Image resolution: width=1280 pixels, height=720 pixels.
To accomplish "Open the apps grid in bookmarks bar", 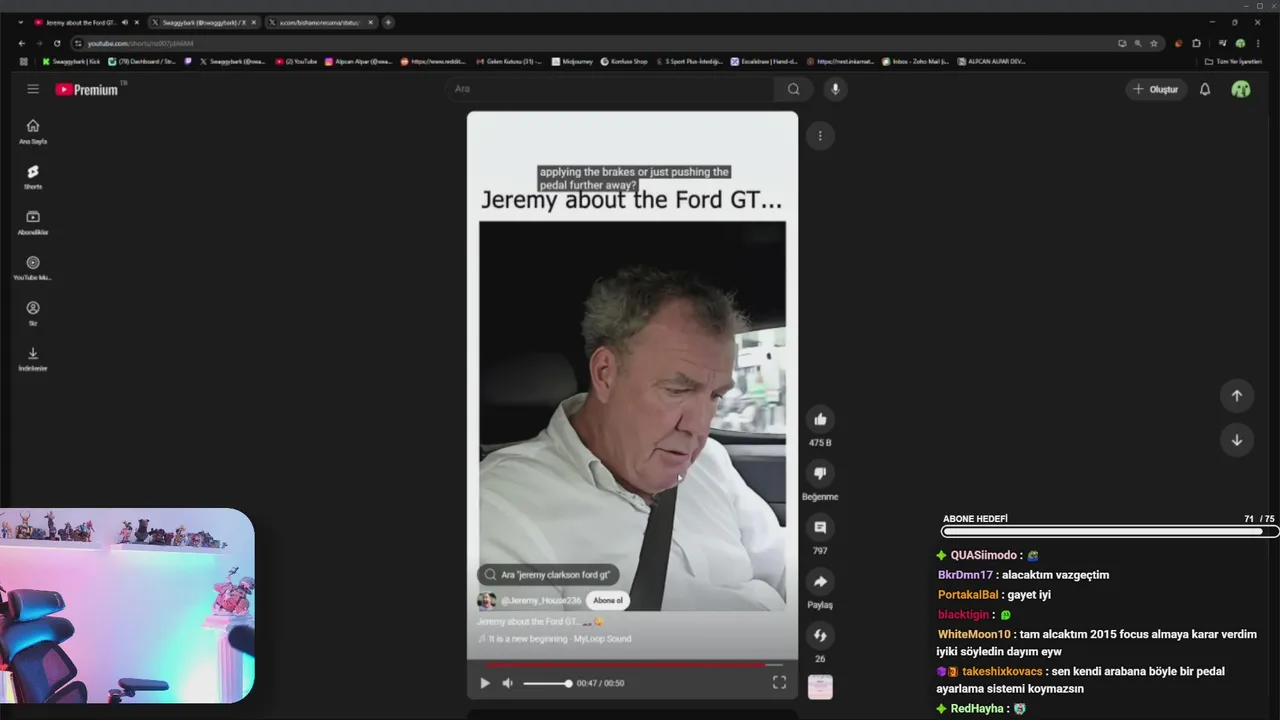I will coord(23,61).
